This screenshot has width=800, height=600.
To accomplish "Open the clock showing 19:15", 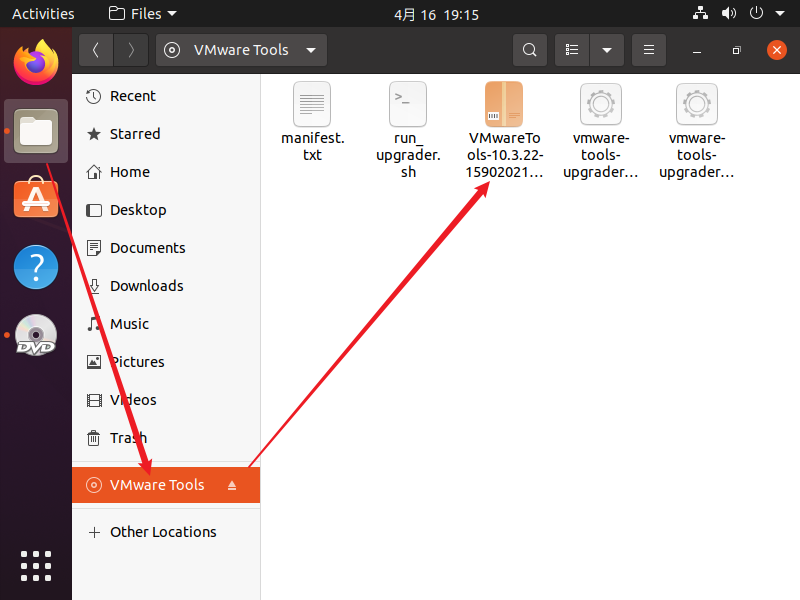I will pos(436,14).
